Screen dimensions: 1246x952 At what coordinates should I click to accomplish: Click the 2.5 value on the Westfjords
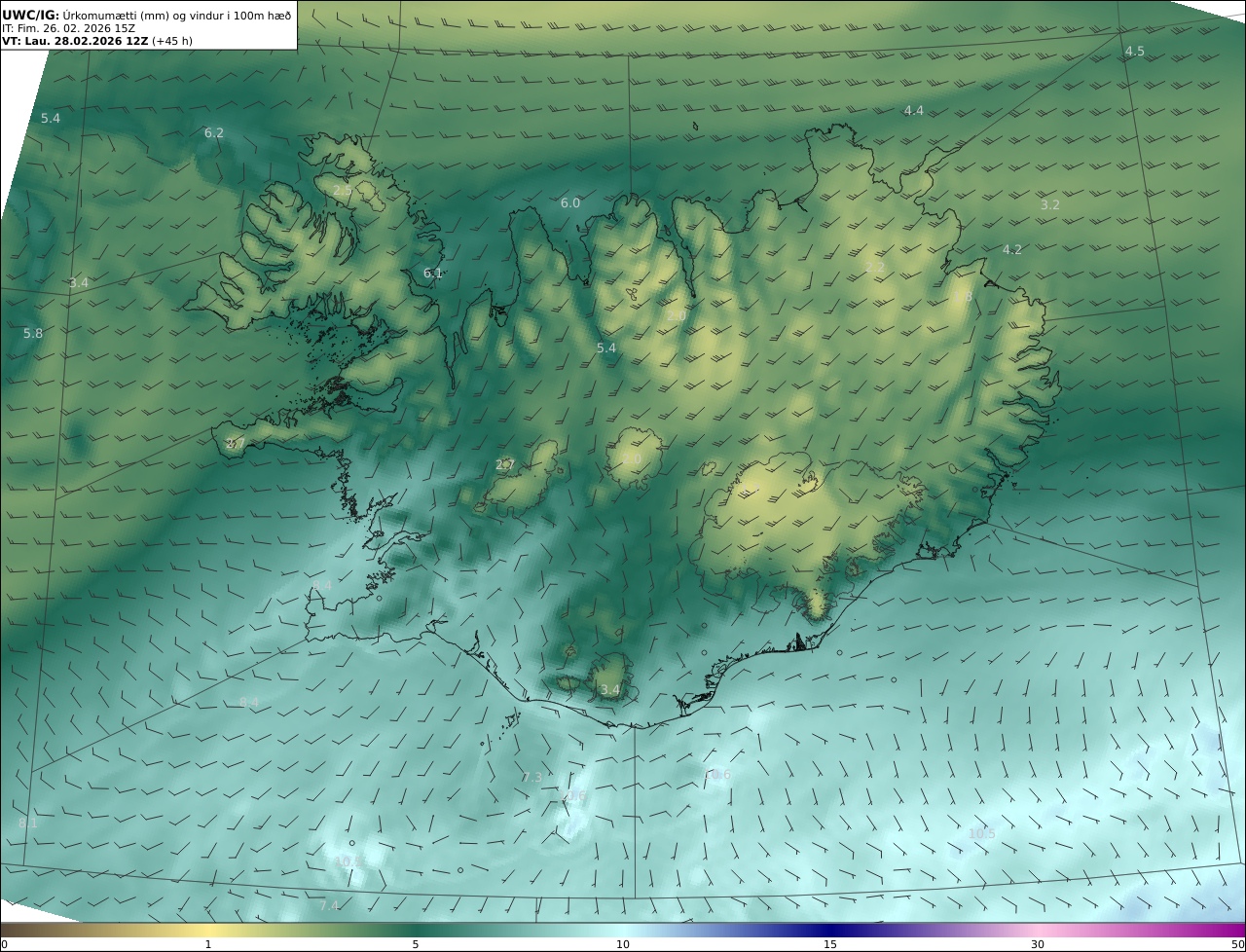click(x=343, y=191)
